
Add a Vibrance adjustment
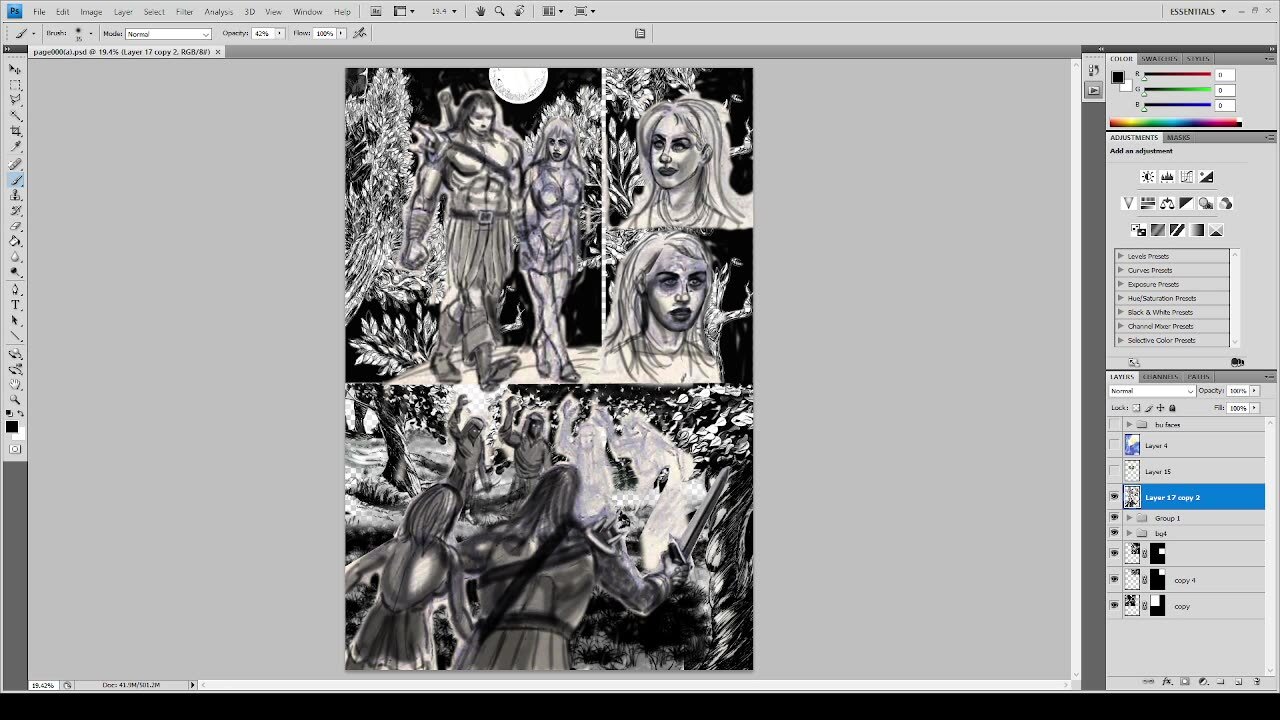click(1129, 203)
